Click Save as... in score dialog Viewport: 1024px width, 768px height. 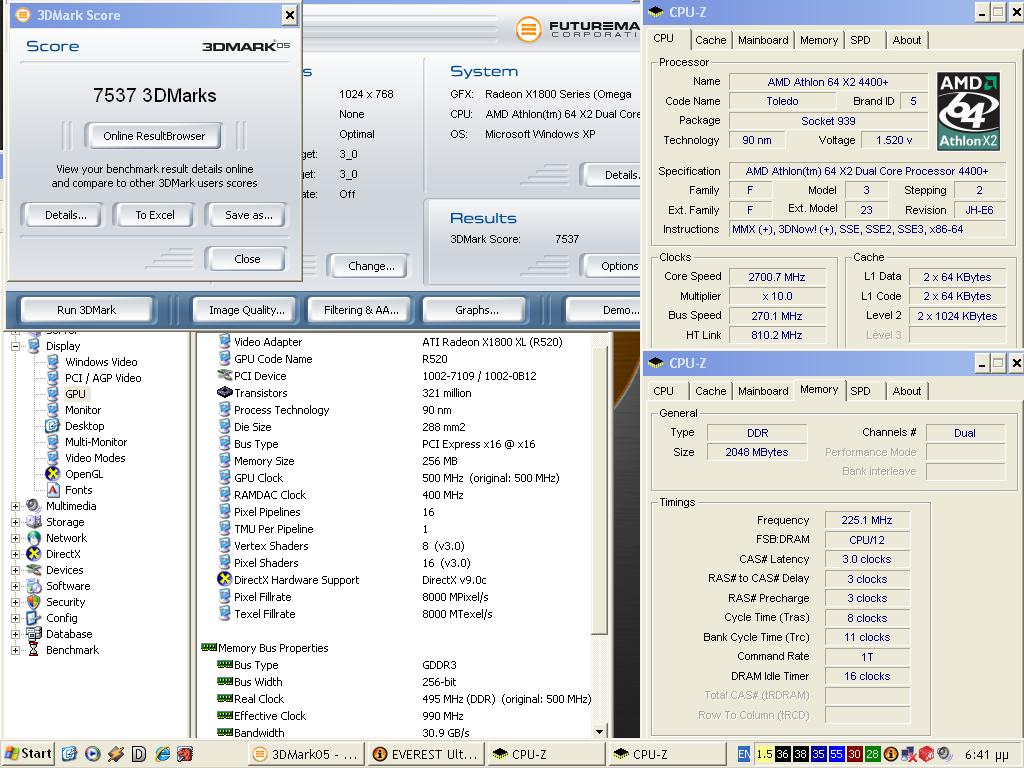tap(247, 215)
